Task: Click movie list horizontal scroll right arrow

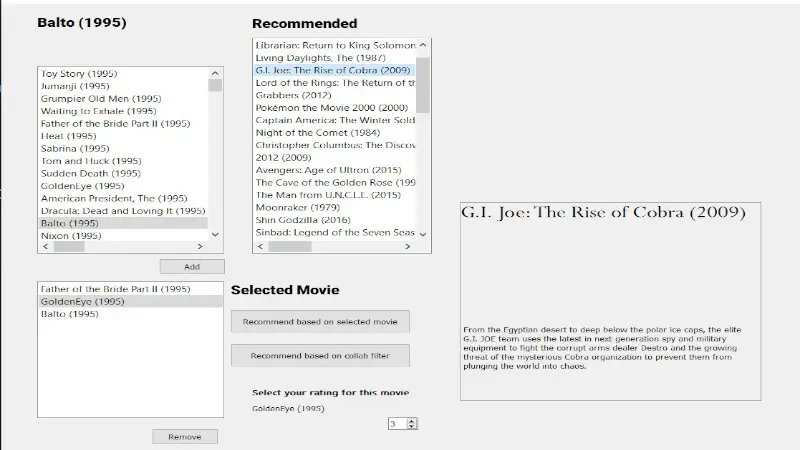Action: [200, 246]
